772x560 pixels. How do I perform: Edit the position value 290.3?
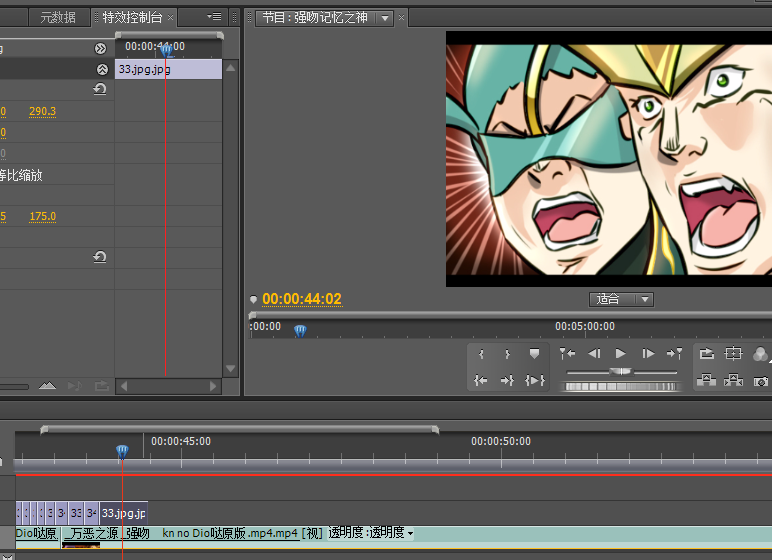click(42, 111)
